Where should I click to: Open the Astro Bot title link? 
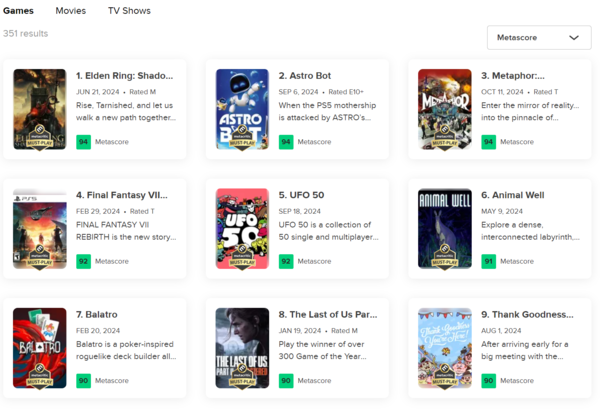click(305, 76)
